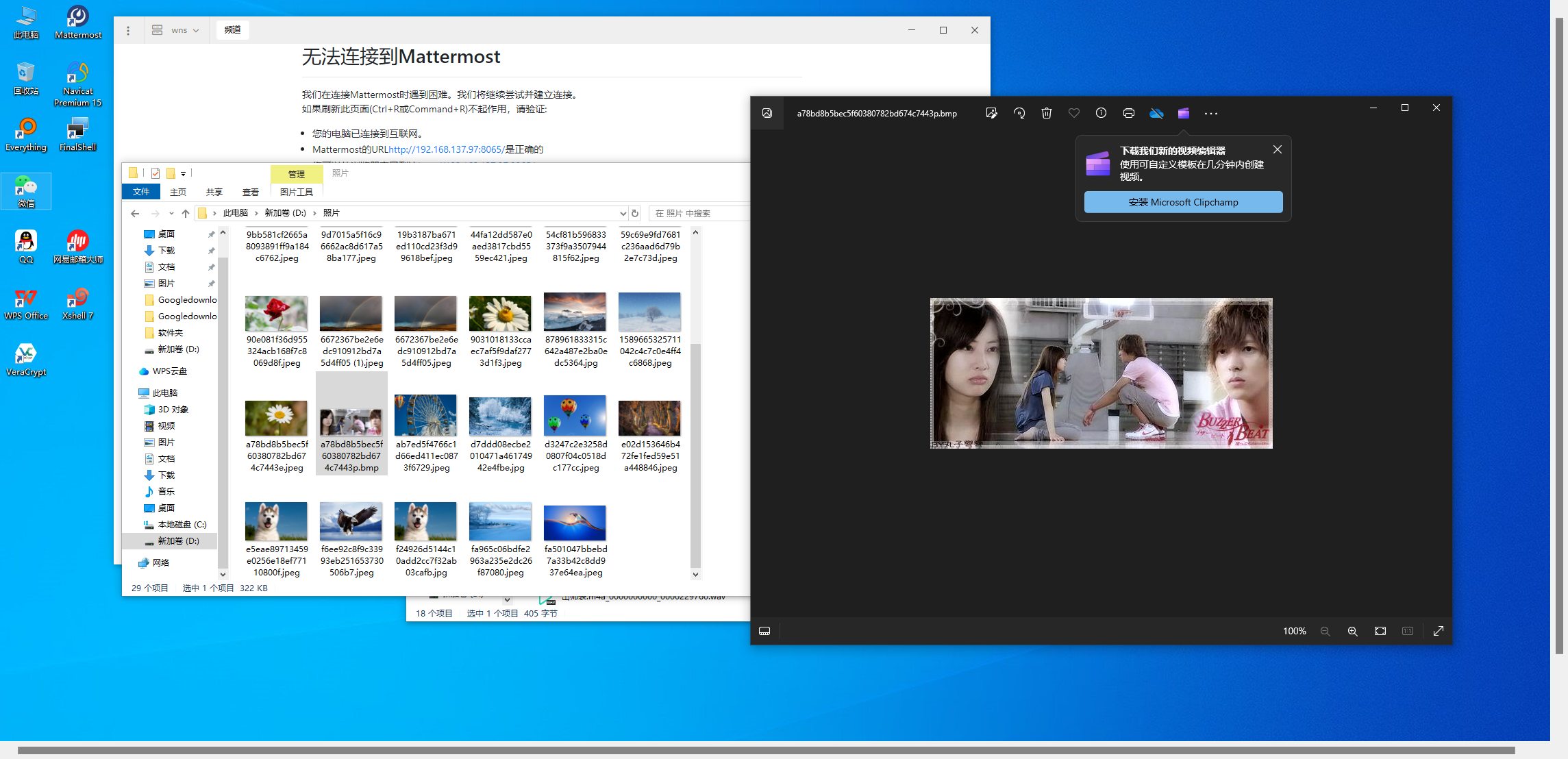Select the ferris wheel photo thumbnail
The height and width of the screenshot is (759, 1568).
point(425,415)
